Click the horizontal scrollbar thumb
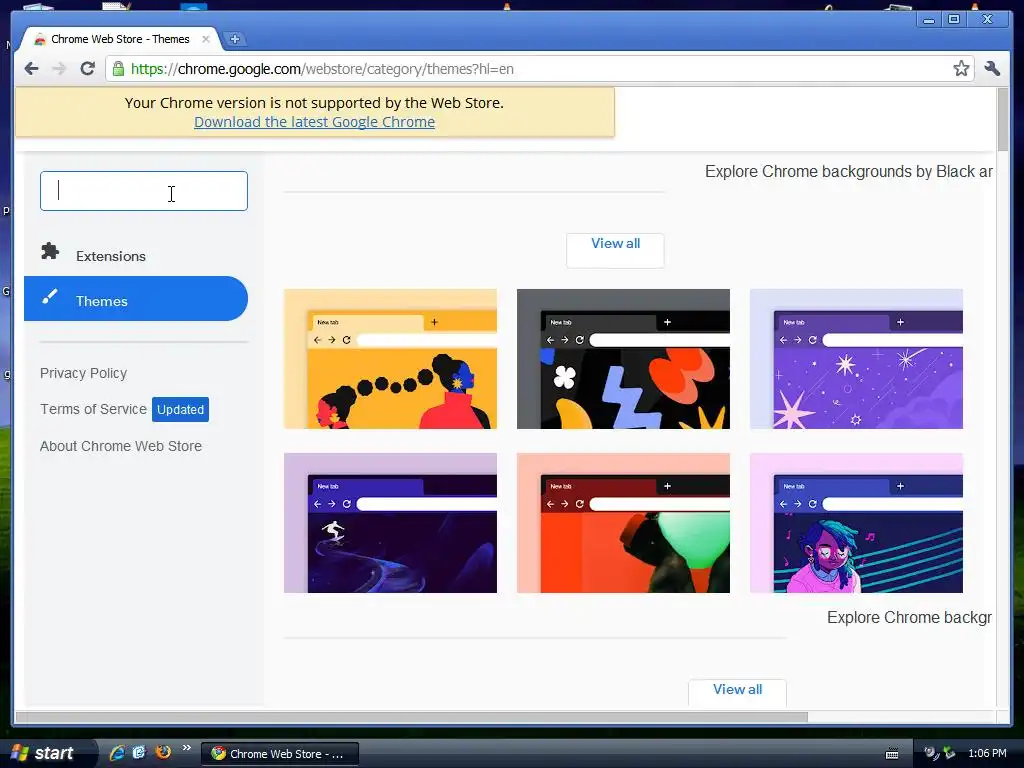 411,717
